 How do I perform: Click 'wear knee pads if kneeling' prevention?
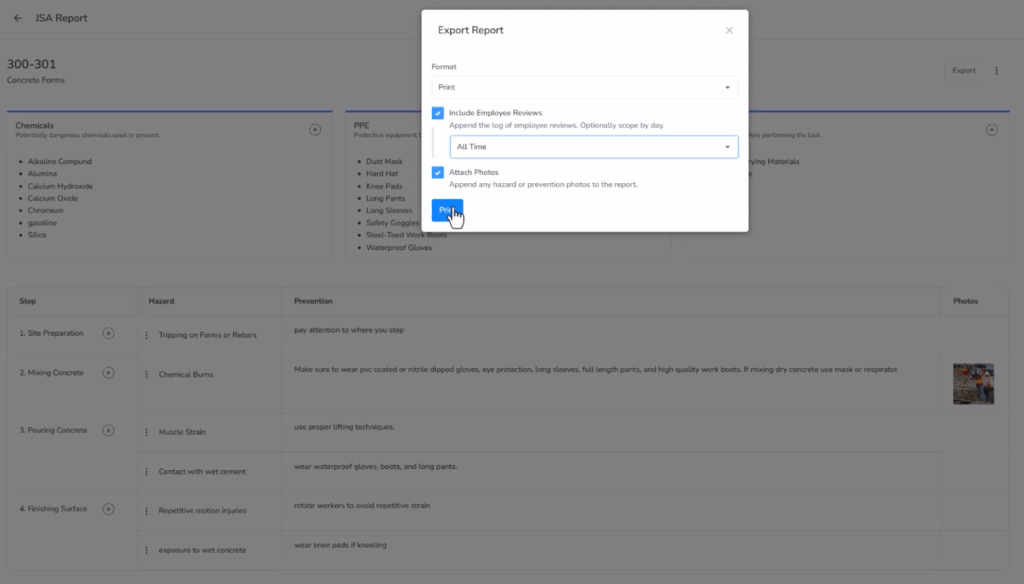coord(340,545)
